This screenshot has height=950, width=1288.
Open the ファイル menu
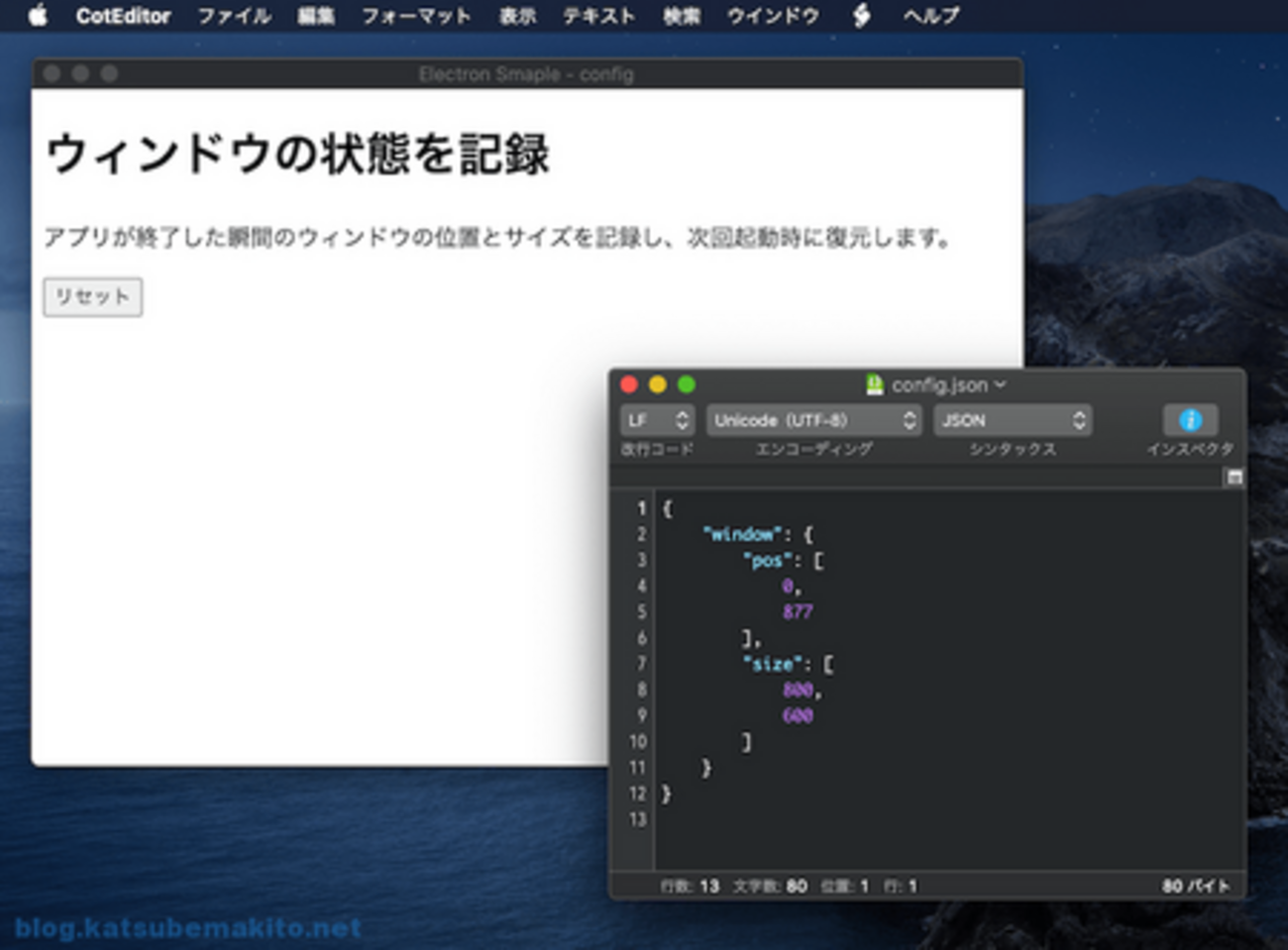coord(234,17)
